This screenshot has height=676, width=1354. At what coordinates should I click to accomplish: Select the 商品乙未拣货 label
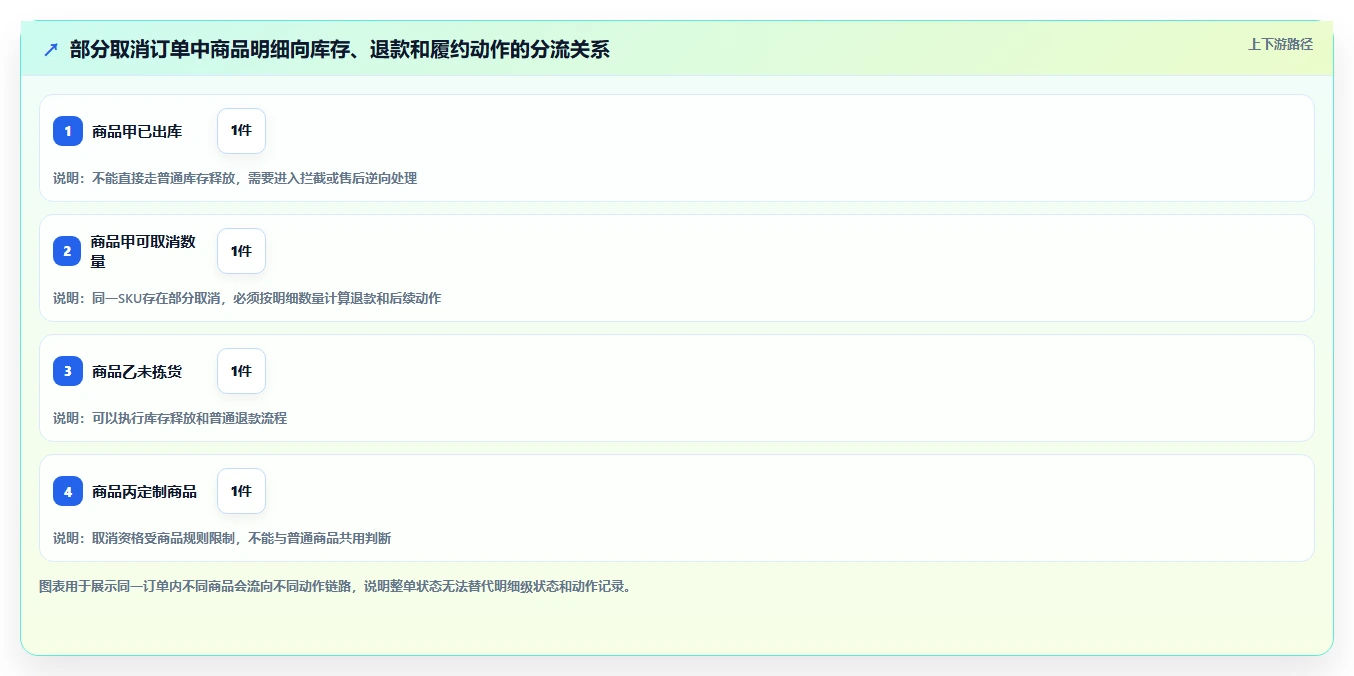(x=137, y=371)
